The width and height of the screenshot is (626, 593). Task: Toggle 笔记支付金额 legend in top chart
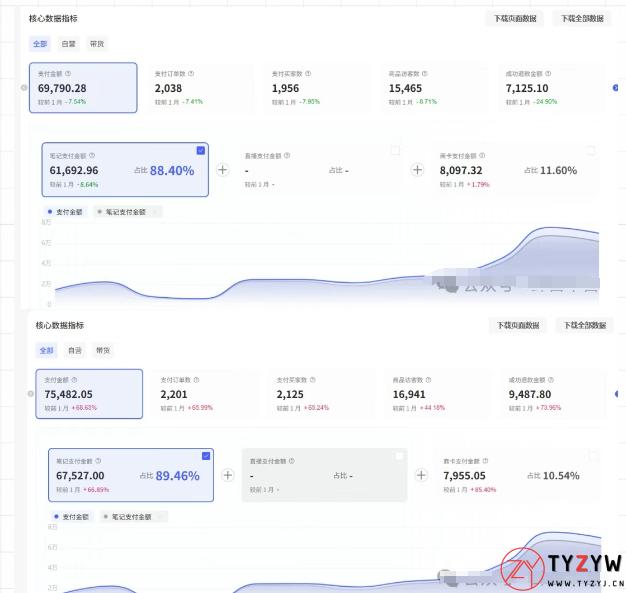125,212
